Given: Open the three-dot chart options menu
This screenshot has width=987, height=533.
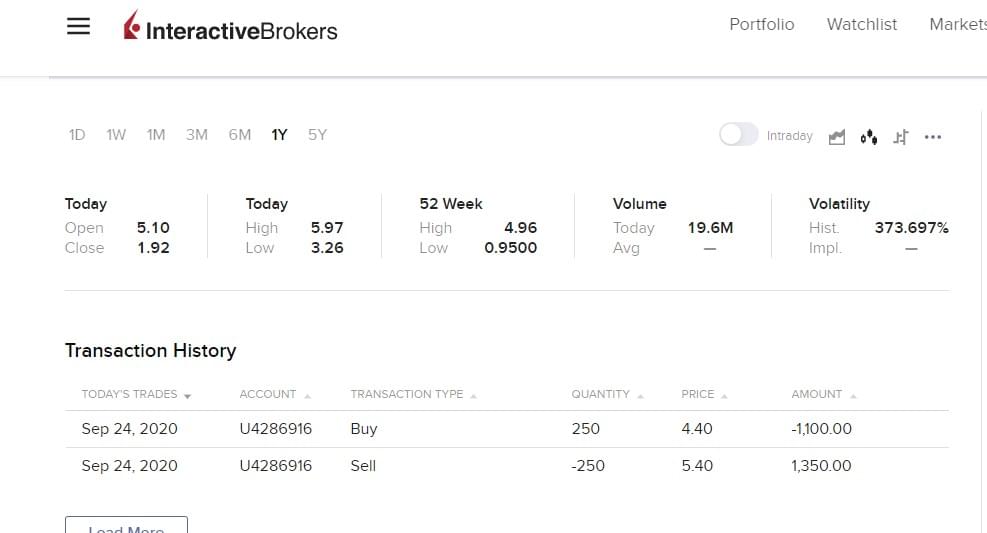Looking at the screenshot, I should tap(933, 137).
